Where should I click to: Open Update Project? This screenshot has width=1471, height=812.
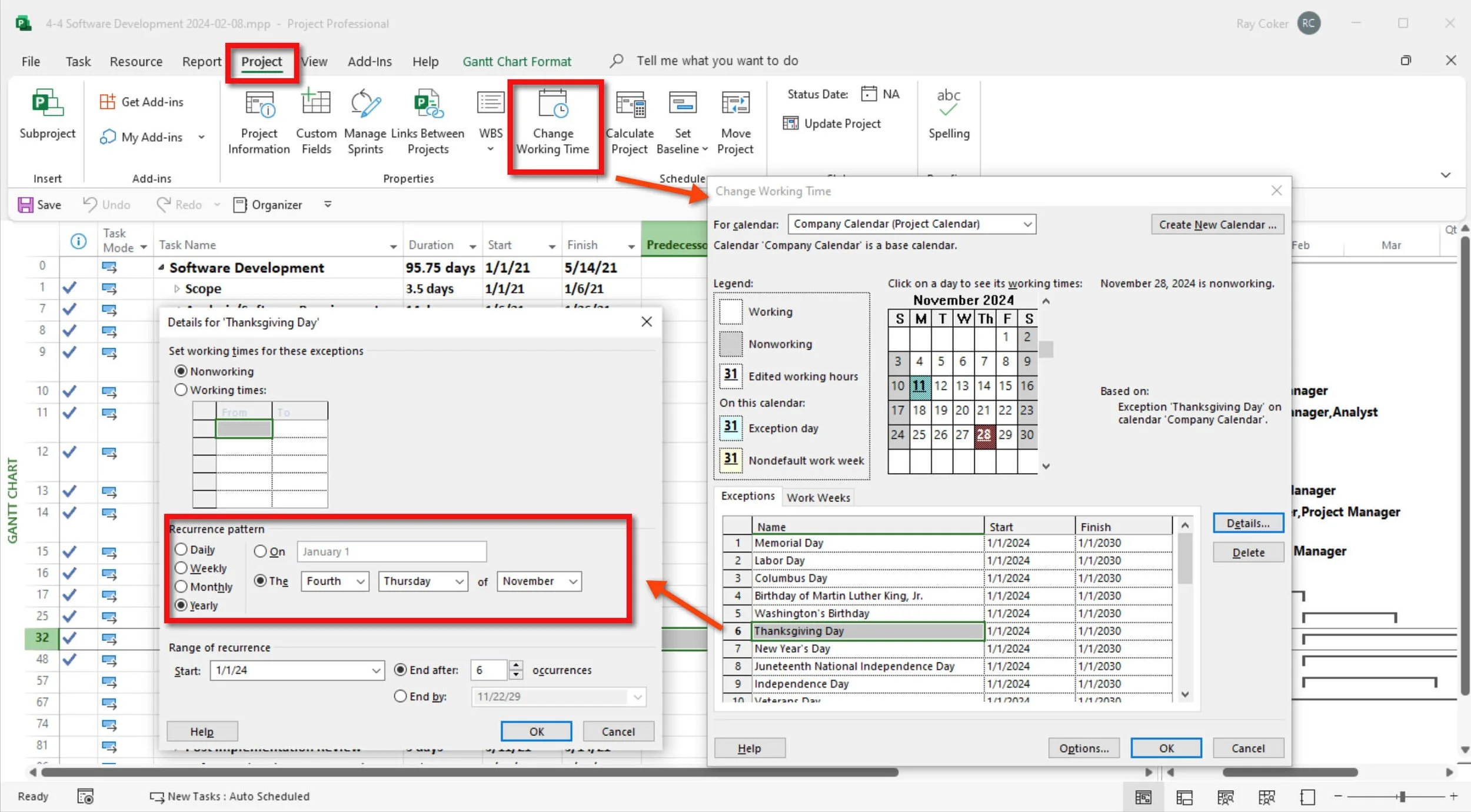(x=832, y=124)
